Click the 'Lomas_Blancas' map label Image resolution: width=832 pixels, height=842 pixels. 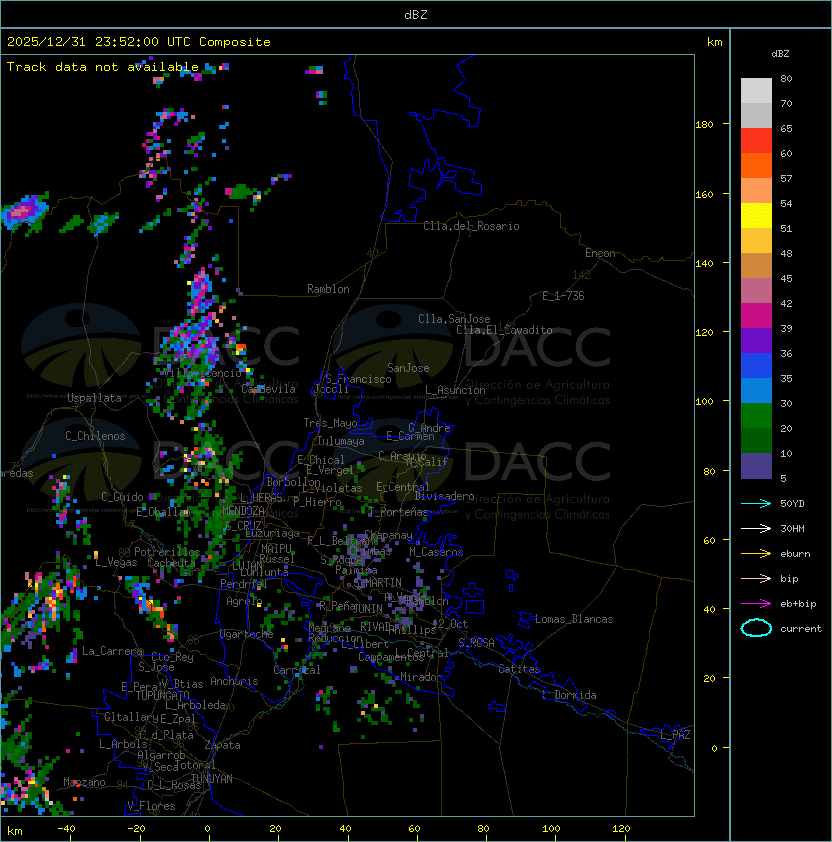click(x=574, y=619)
